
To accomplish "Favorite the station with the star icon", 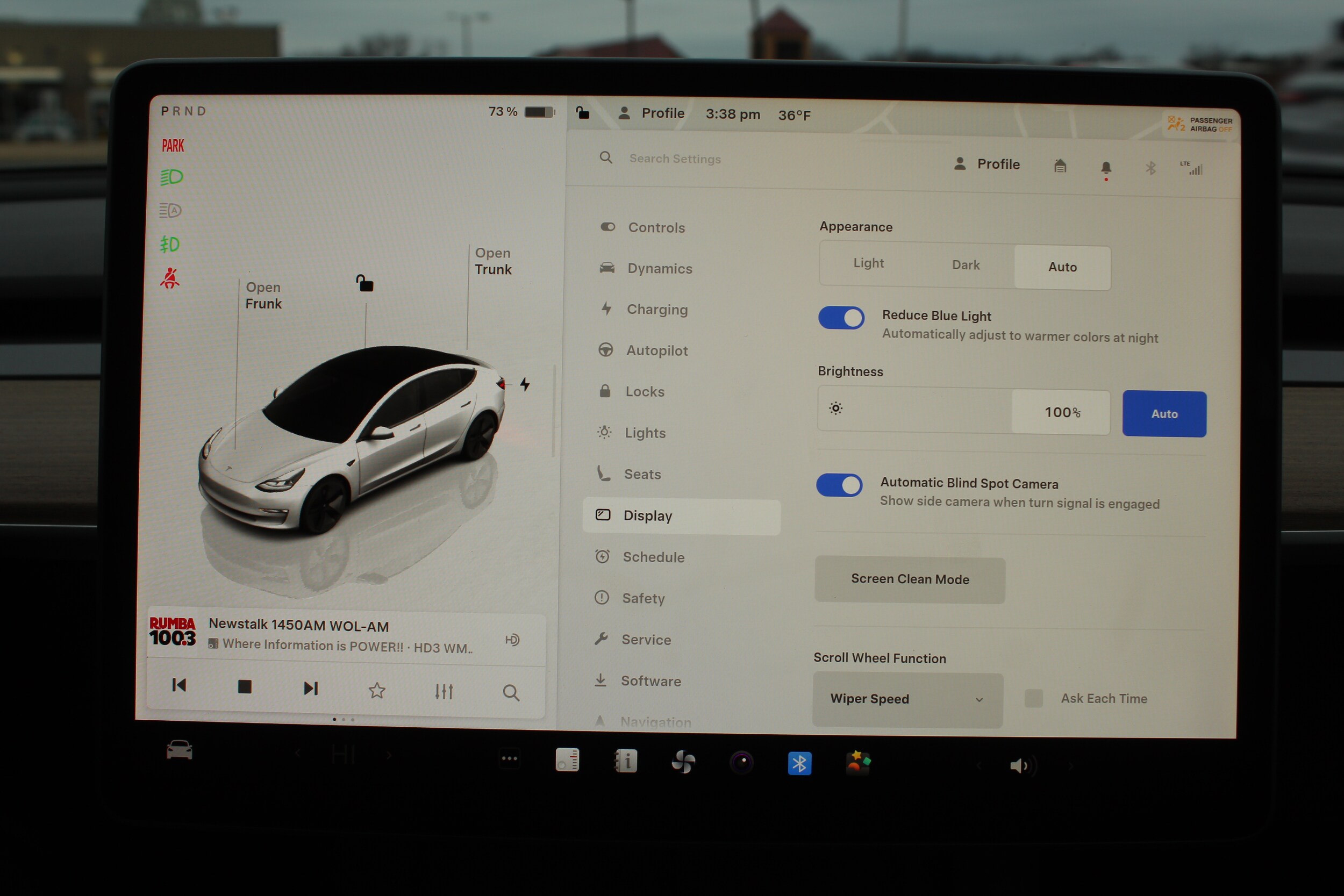I will click(376, 690).
